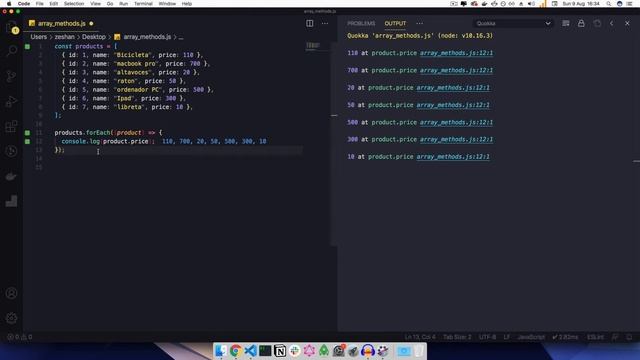640x360 pixels.
Task: Open the Run and Debug view
Action: [x=11, y=101]
